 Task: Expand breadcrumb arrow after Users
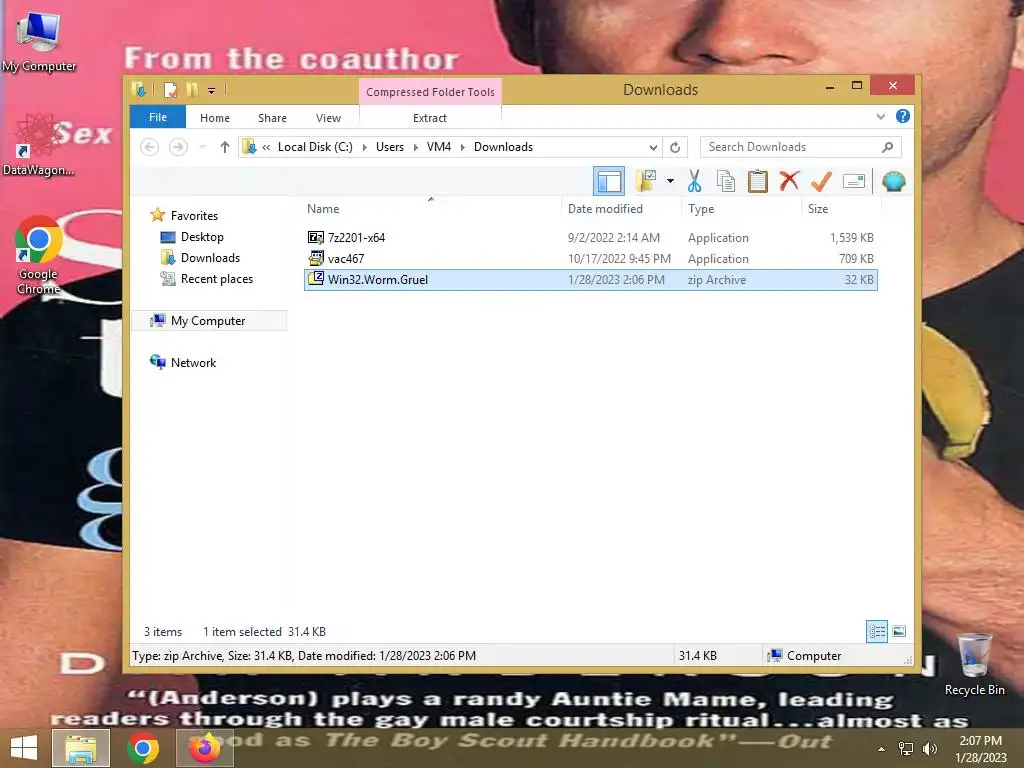[415, 148]
